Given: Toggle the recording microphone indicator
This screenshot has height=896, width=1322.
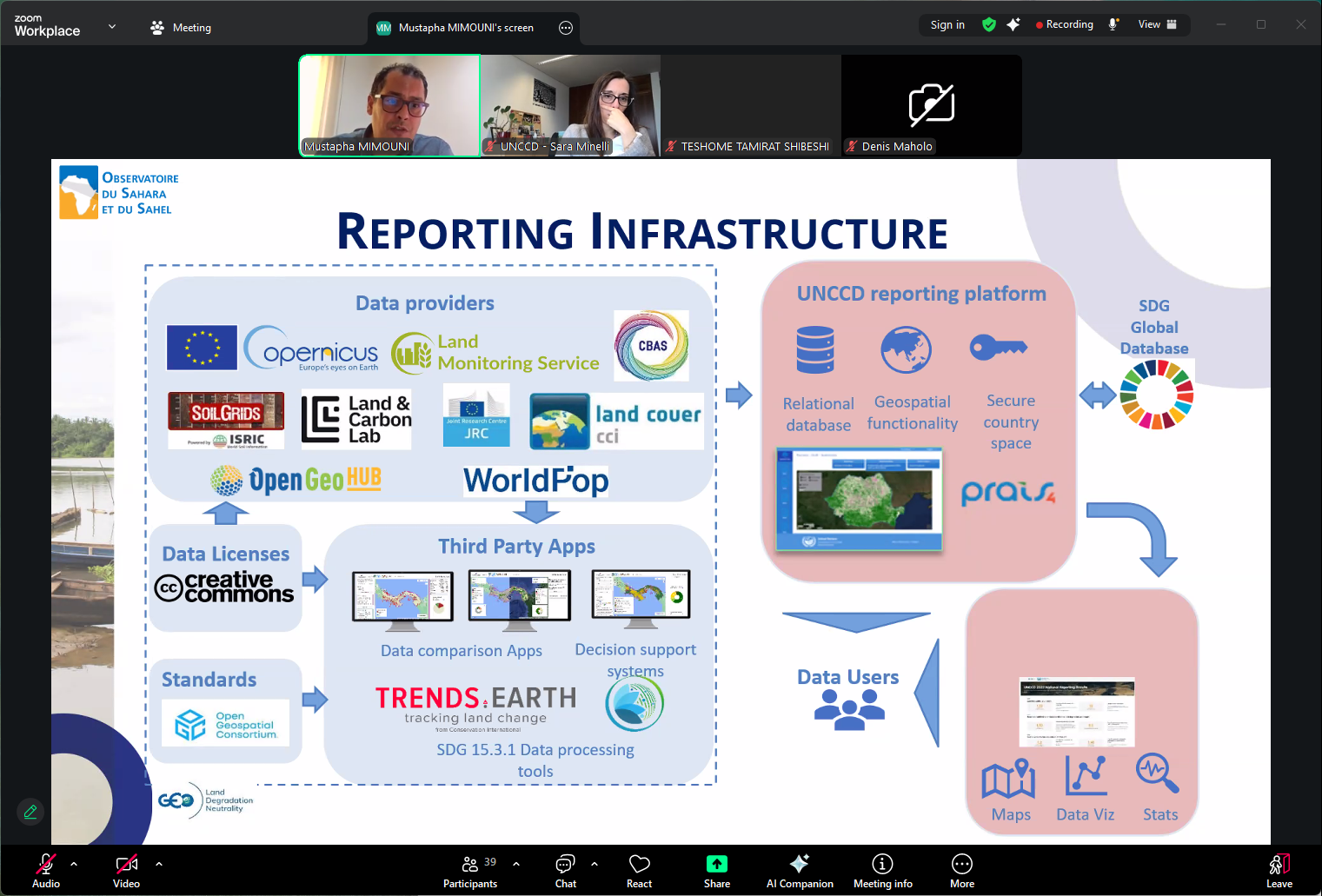Looking at the screenshot, I should click(x=1113, y=24).
